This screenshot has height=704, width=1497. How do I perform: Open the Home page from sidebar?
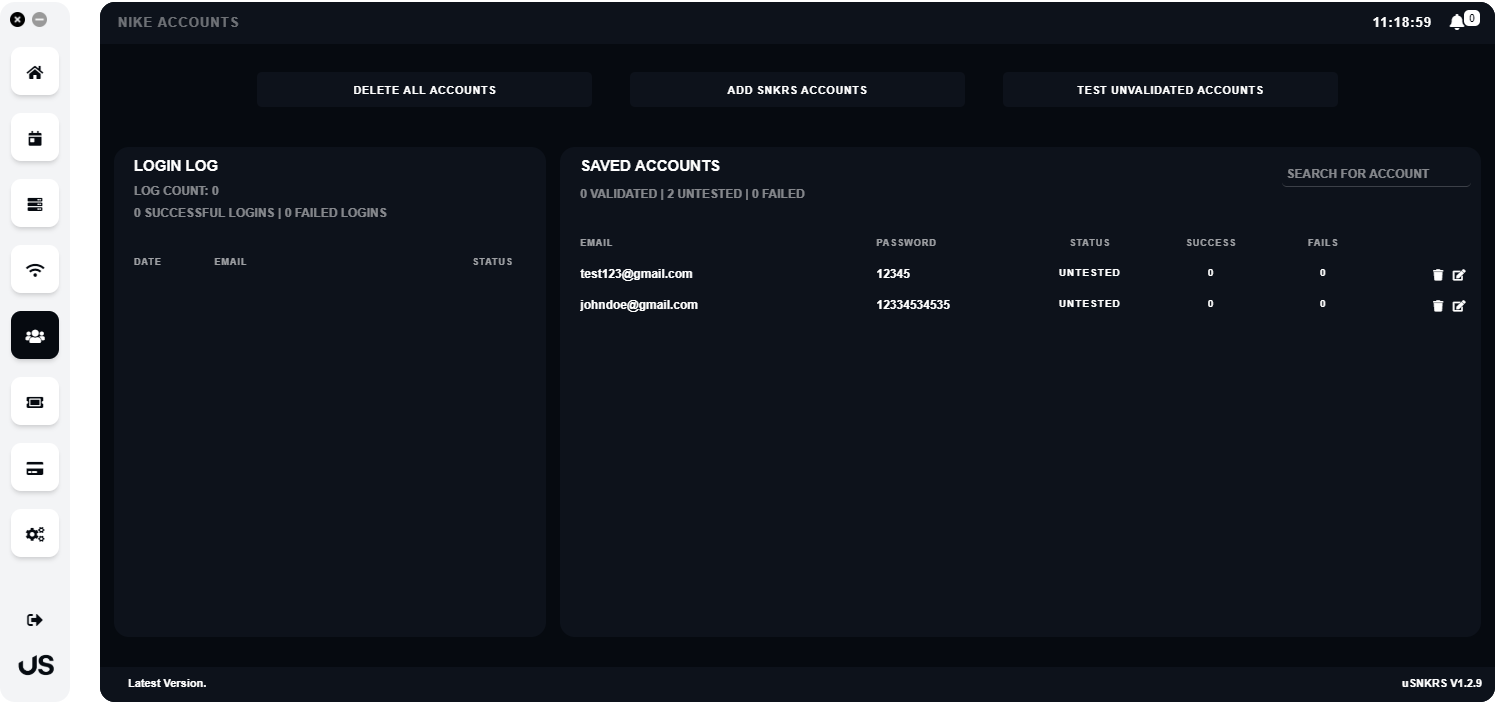tap(35, 72)
